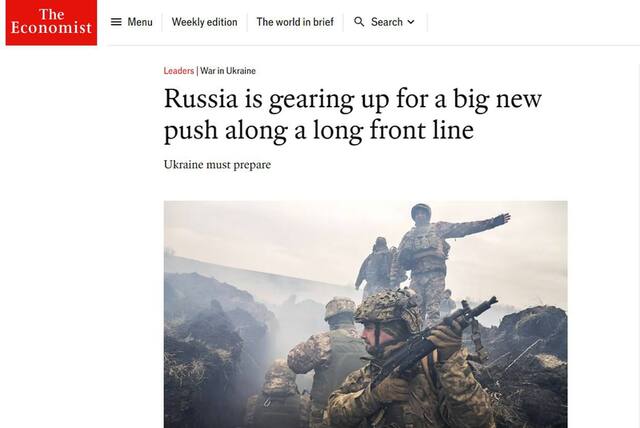Click the magnifying glass search icon

coord(359,22)
